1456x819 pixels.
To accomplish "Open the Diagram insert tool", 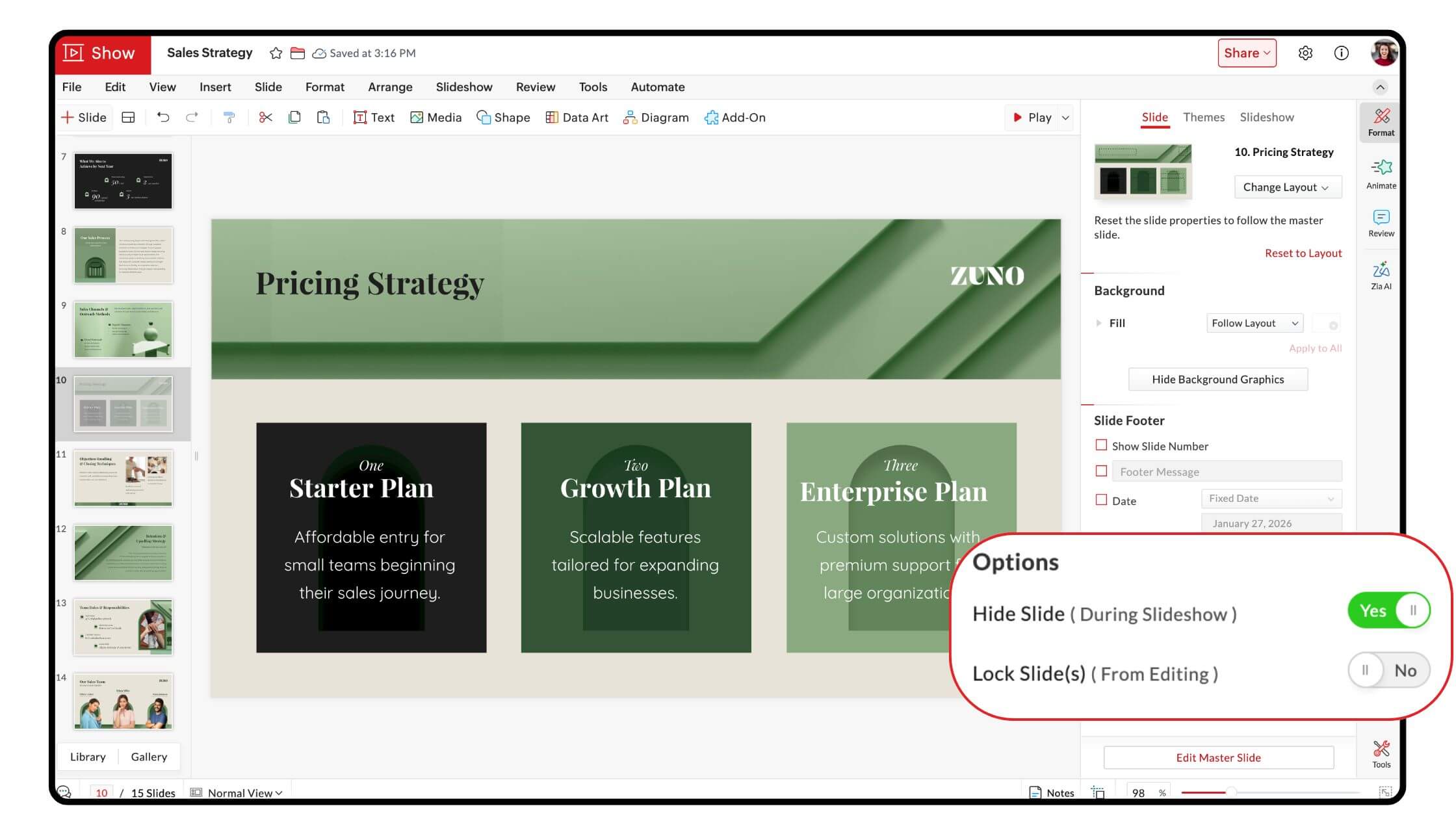I will click(656, 118).
